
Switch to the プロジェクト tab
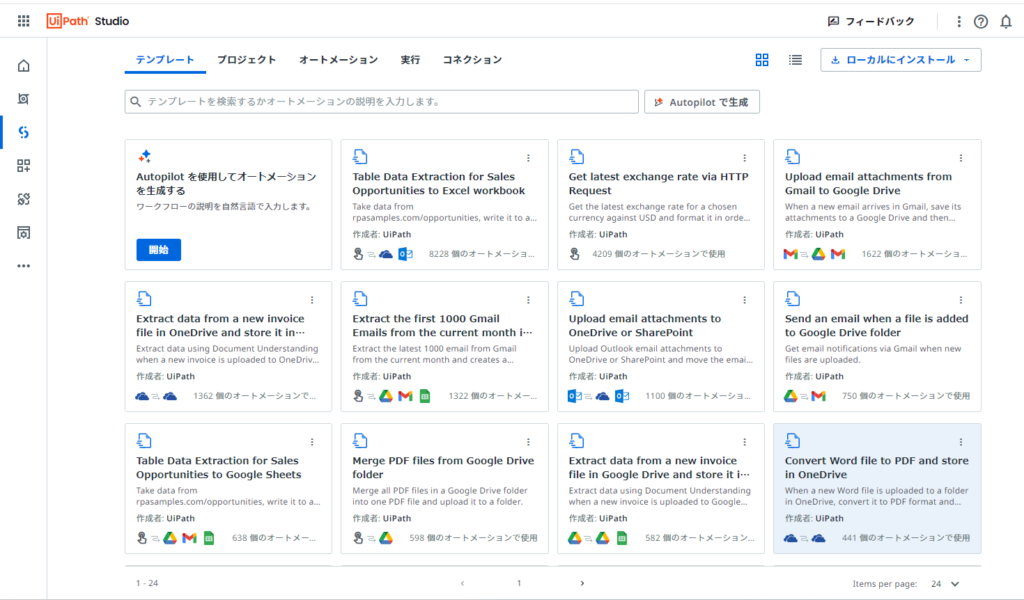pyautogui.click(x=246, y=60)
